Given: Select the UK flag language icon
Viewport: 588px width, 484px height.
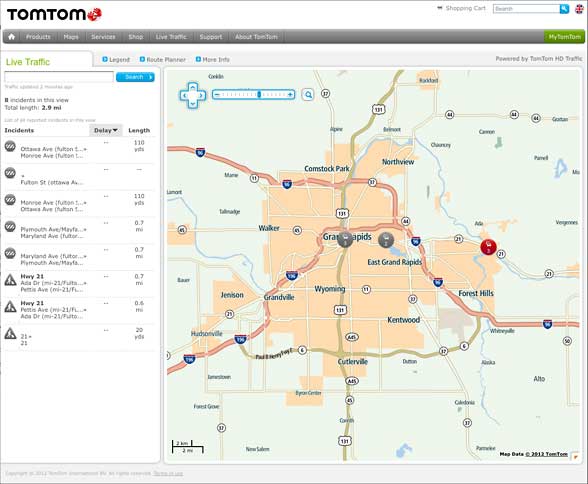Looking at the screenshot, I should [580, 9].
